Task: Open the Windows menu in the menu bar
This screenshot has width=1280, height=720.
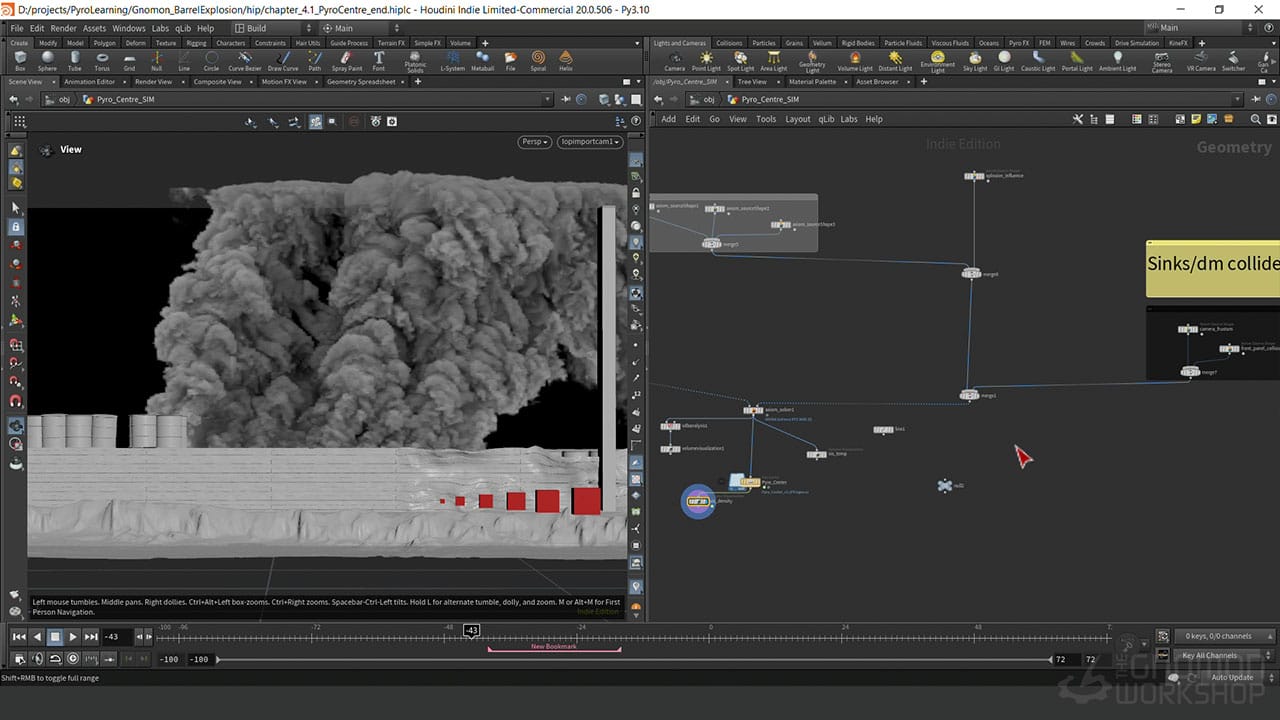Action: [128, 28]
